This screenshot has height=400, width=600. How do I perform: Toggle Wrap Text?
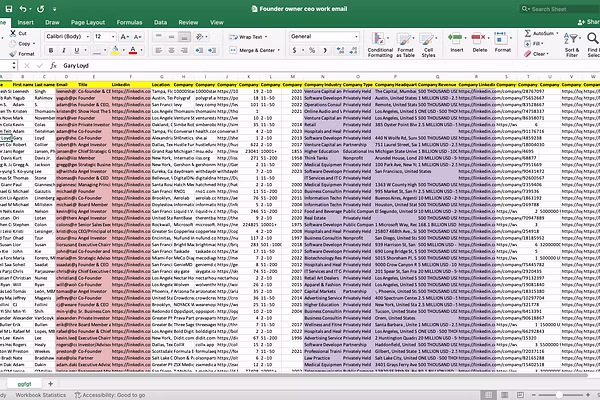point(248,37)
